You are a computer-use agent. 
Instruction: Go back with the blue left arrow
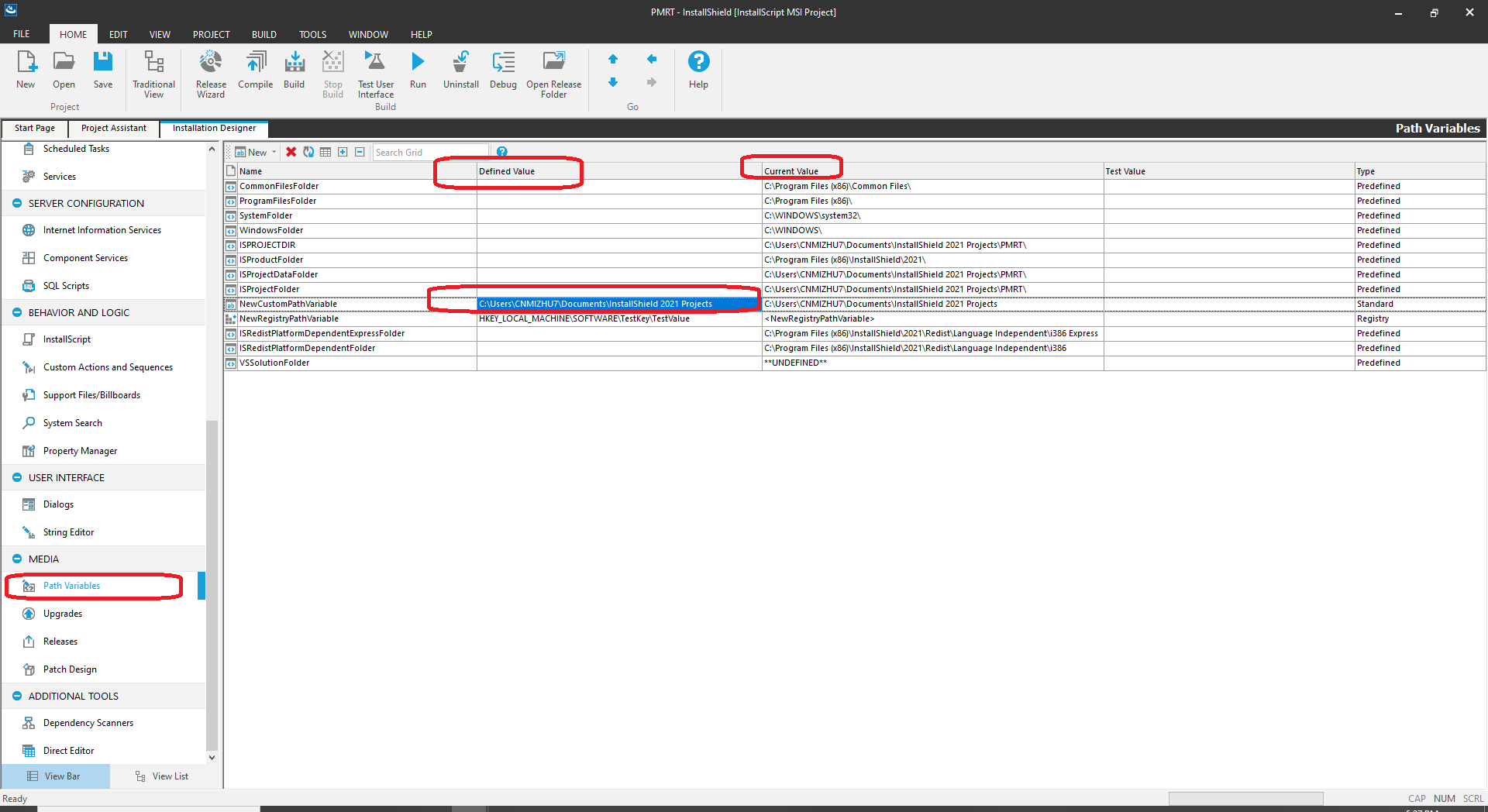[652, 59]
